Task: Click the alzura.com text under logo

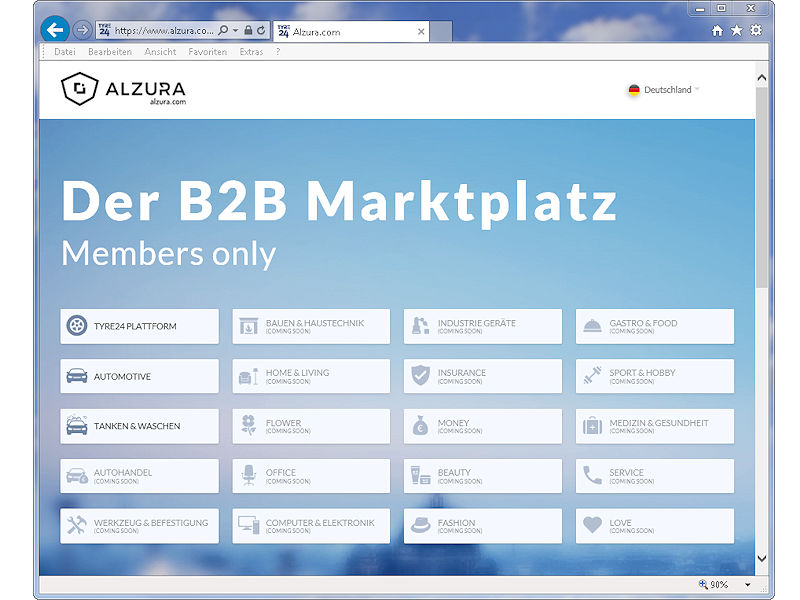Action: click(x=168, y=102)
